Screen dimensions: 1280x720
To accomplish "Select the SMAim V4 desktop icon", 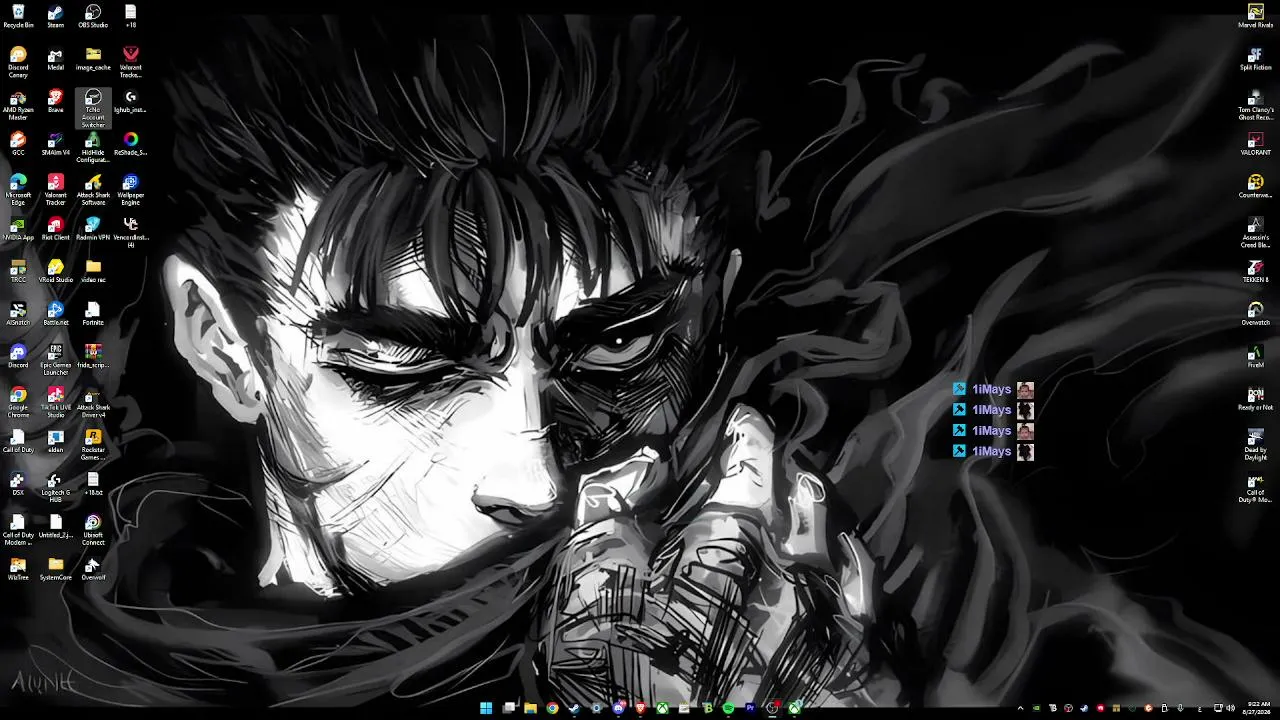I will [x=55, y=144].
